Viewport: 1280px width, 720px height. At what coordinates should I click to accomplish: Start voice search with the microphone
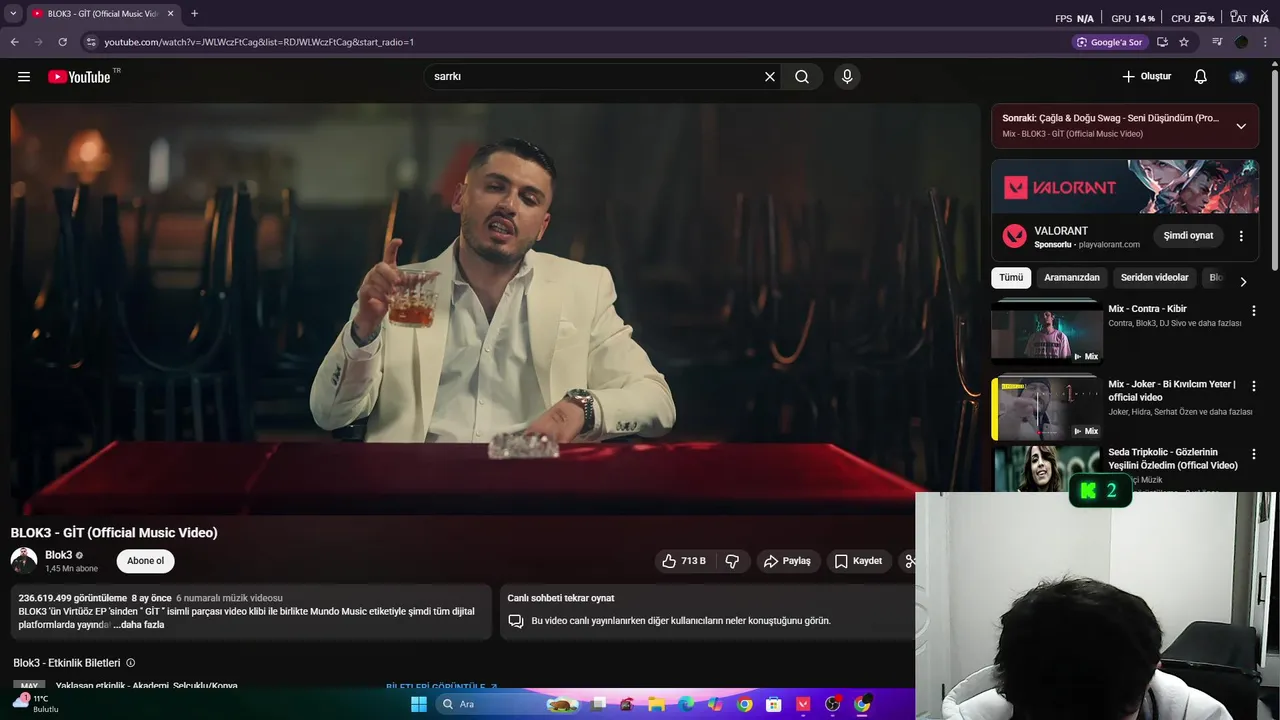pos(847,76)
